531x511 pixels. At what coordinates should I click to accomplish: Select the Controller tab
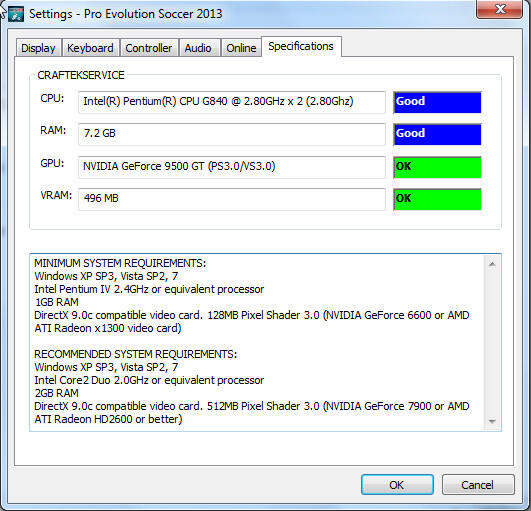(149, 48)
